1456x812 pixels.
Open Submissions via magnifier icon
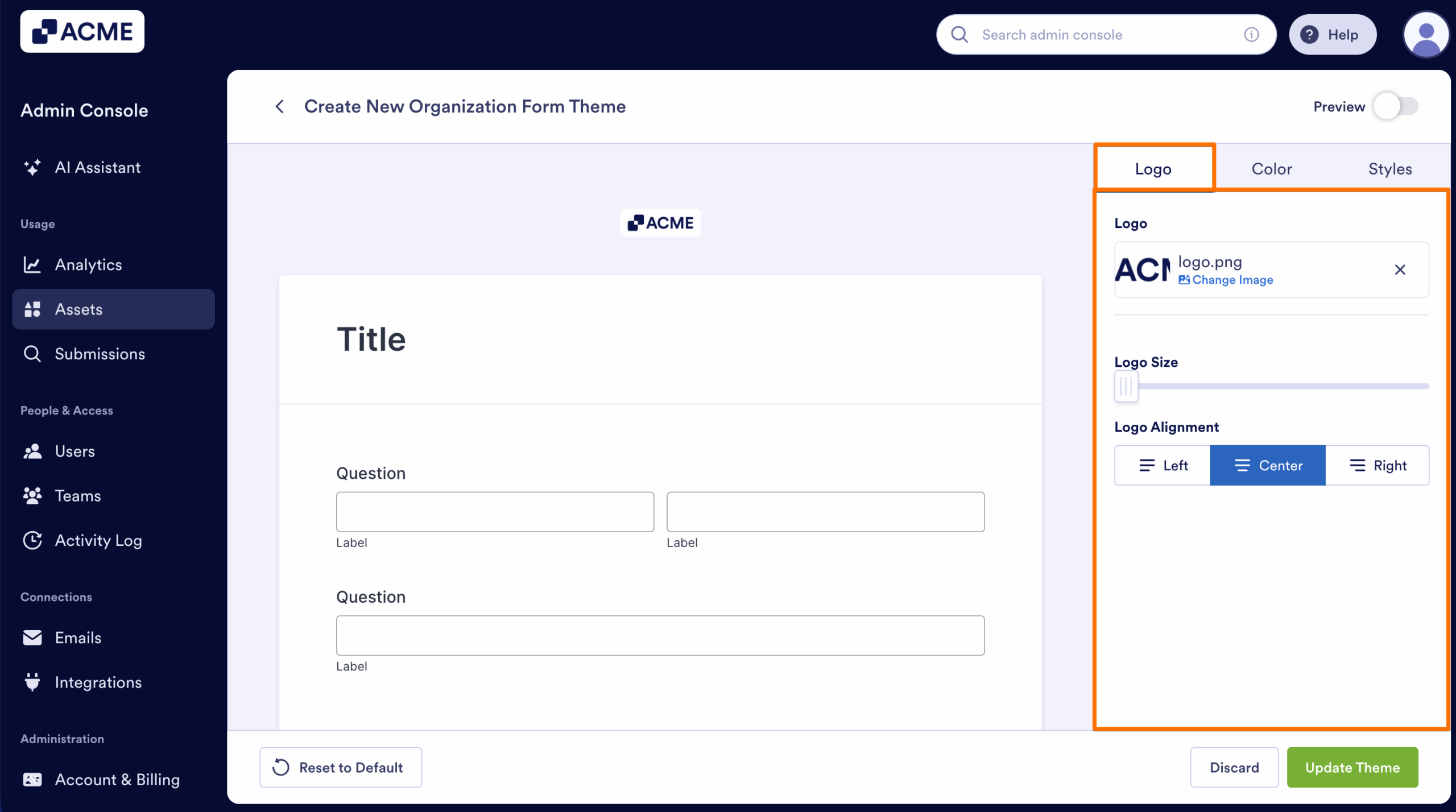coord(32,354)
